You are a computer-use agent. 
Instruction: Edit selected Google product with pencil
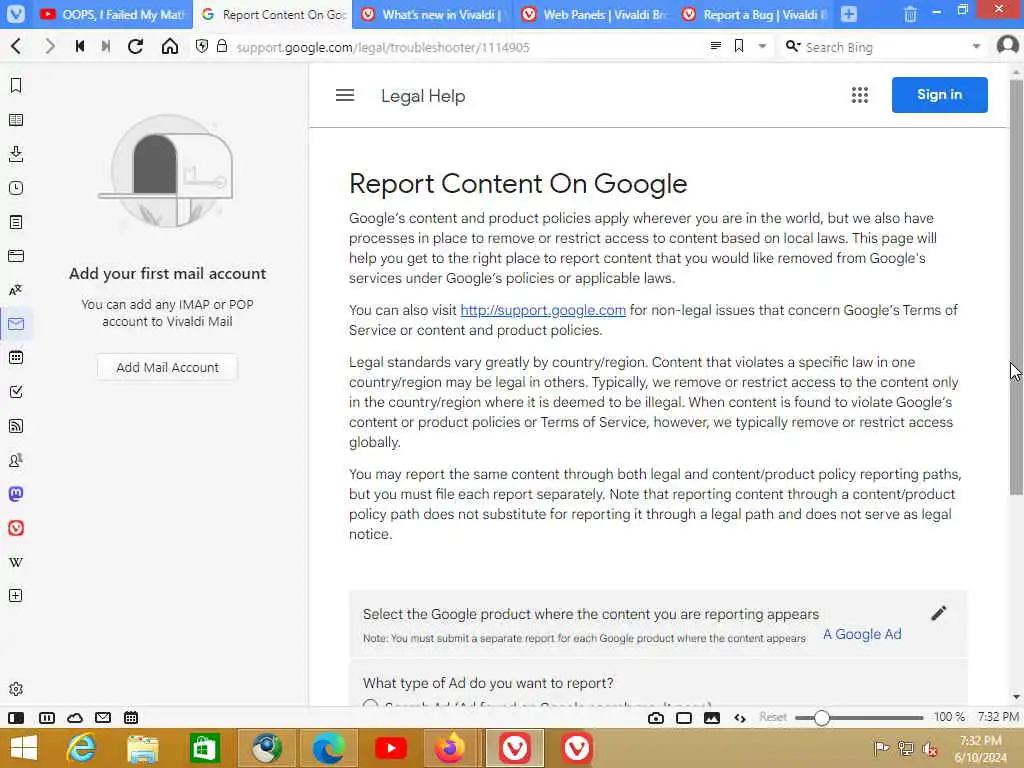pyautogui.click(x=938, y=613)
